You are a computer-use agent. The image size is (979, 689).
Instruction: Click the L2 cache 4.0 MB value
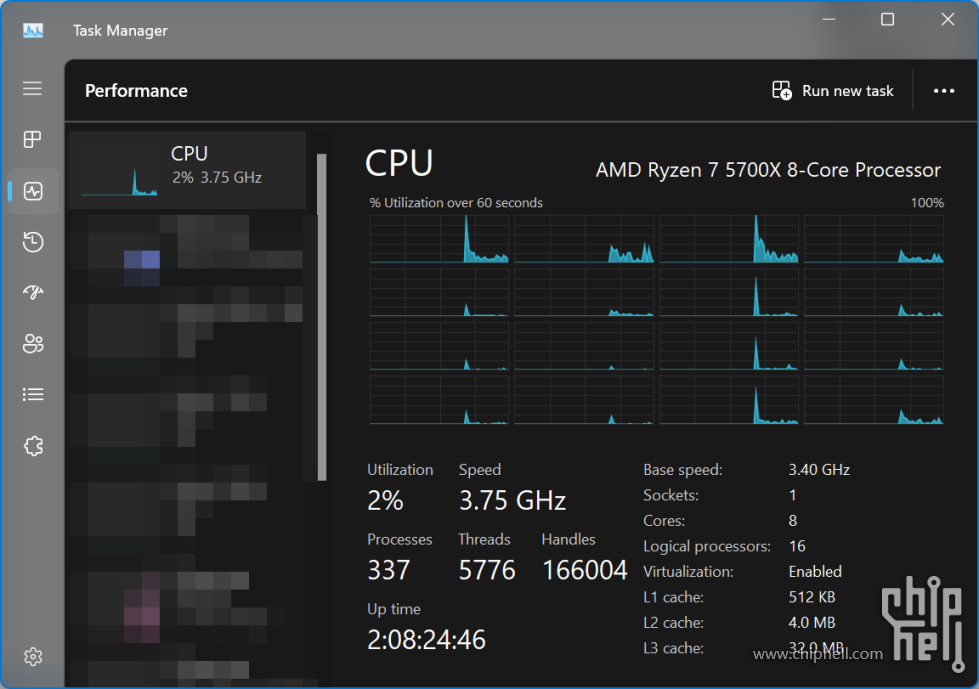(812, 623)
